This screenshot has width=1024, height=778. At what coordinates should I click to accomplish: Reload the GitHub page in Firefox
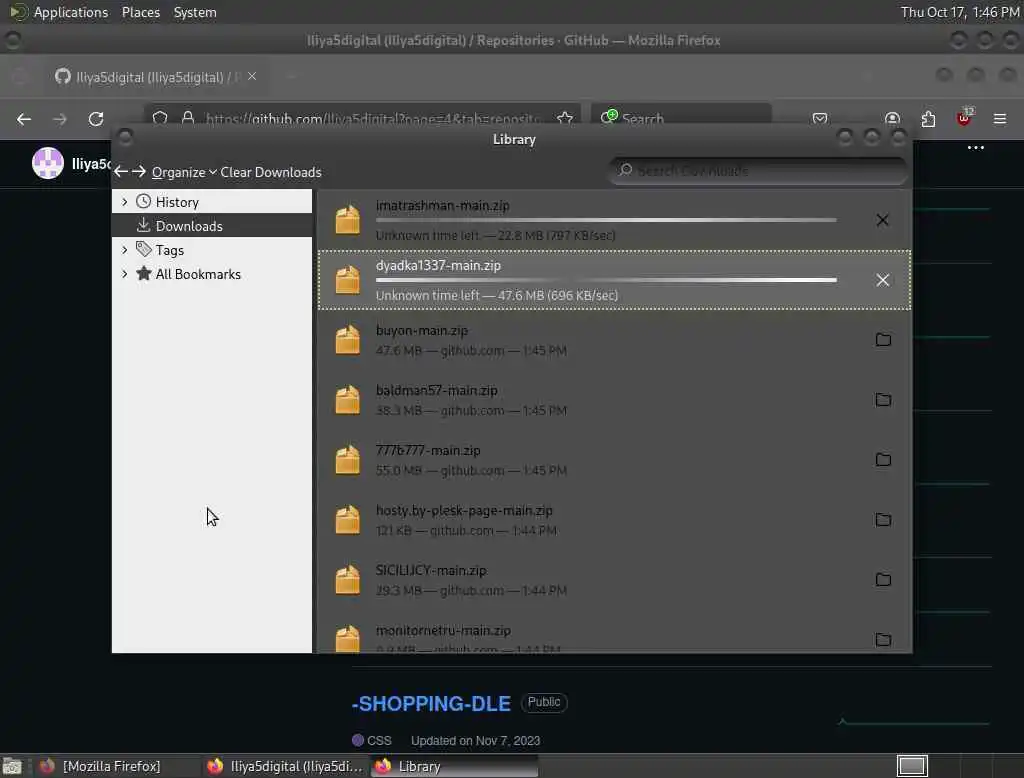click(96, 119)
